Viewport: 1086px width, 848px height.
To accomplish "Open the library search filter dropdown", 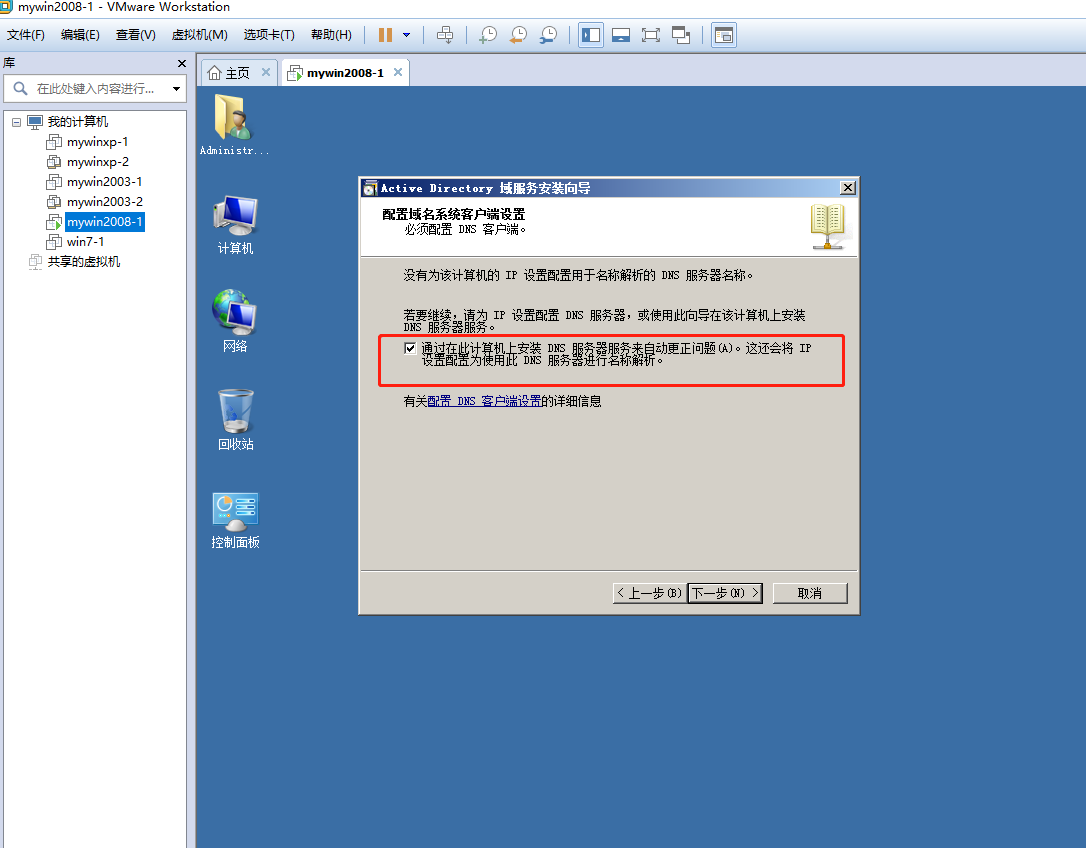I will (x=177, y=89).
